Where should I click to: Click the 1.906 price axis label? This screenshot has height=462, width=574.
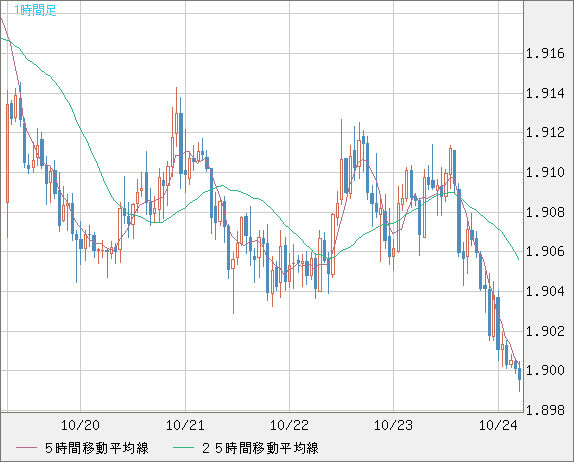point(545,252)
